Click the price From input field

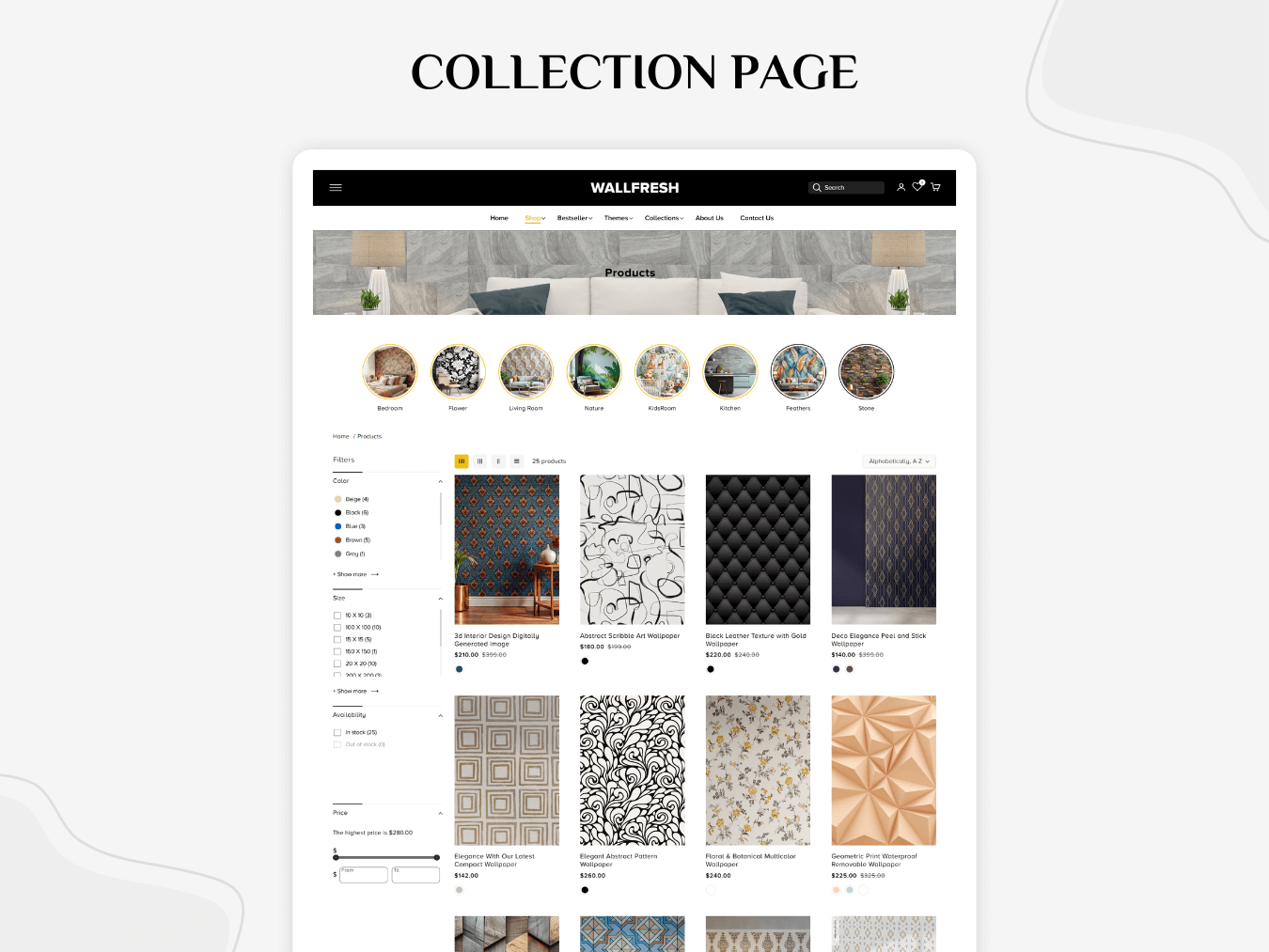click(364, 875)
